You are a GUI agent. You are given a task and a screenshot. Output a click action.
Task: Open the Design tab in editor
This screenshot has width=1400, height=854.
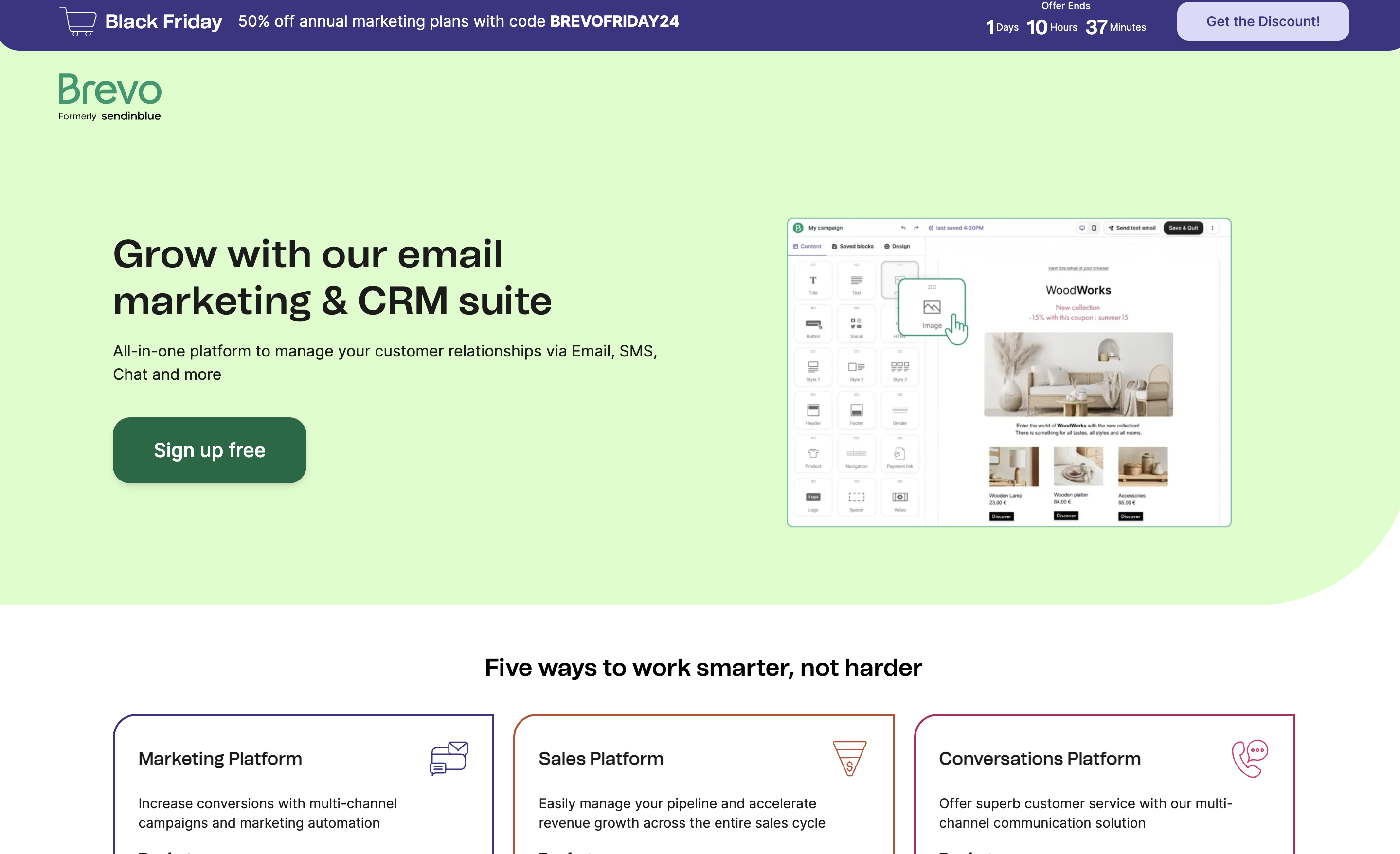pyautogui.click(x=897, y=246)
